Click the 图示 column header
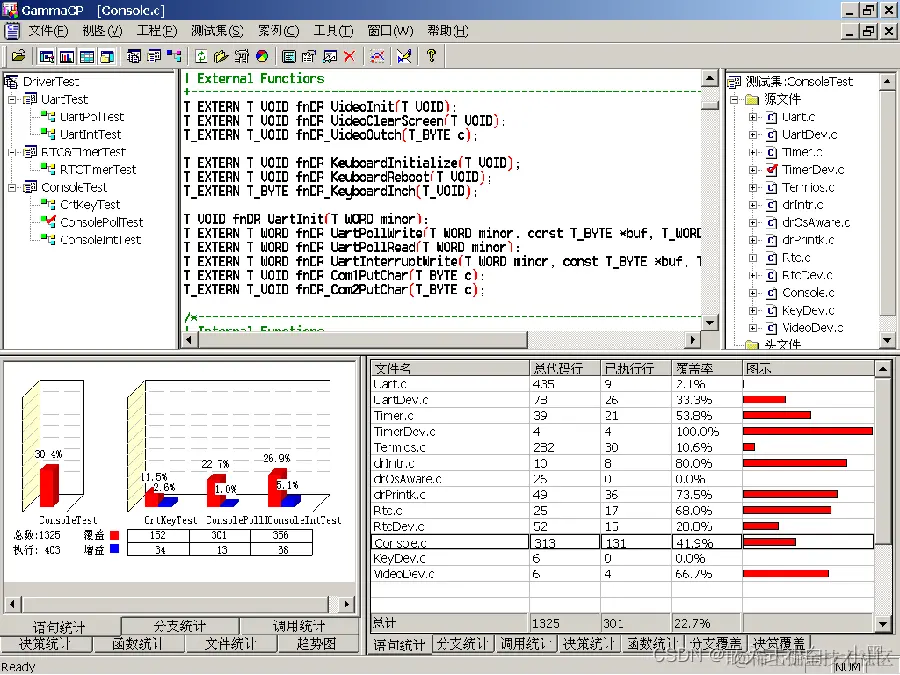This screenshot has width=900, height=675. 808,368
